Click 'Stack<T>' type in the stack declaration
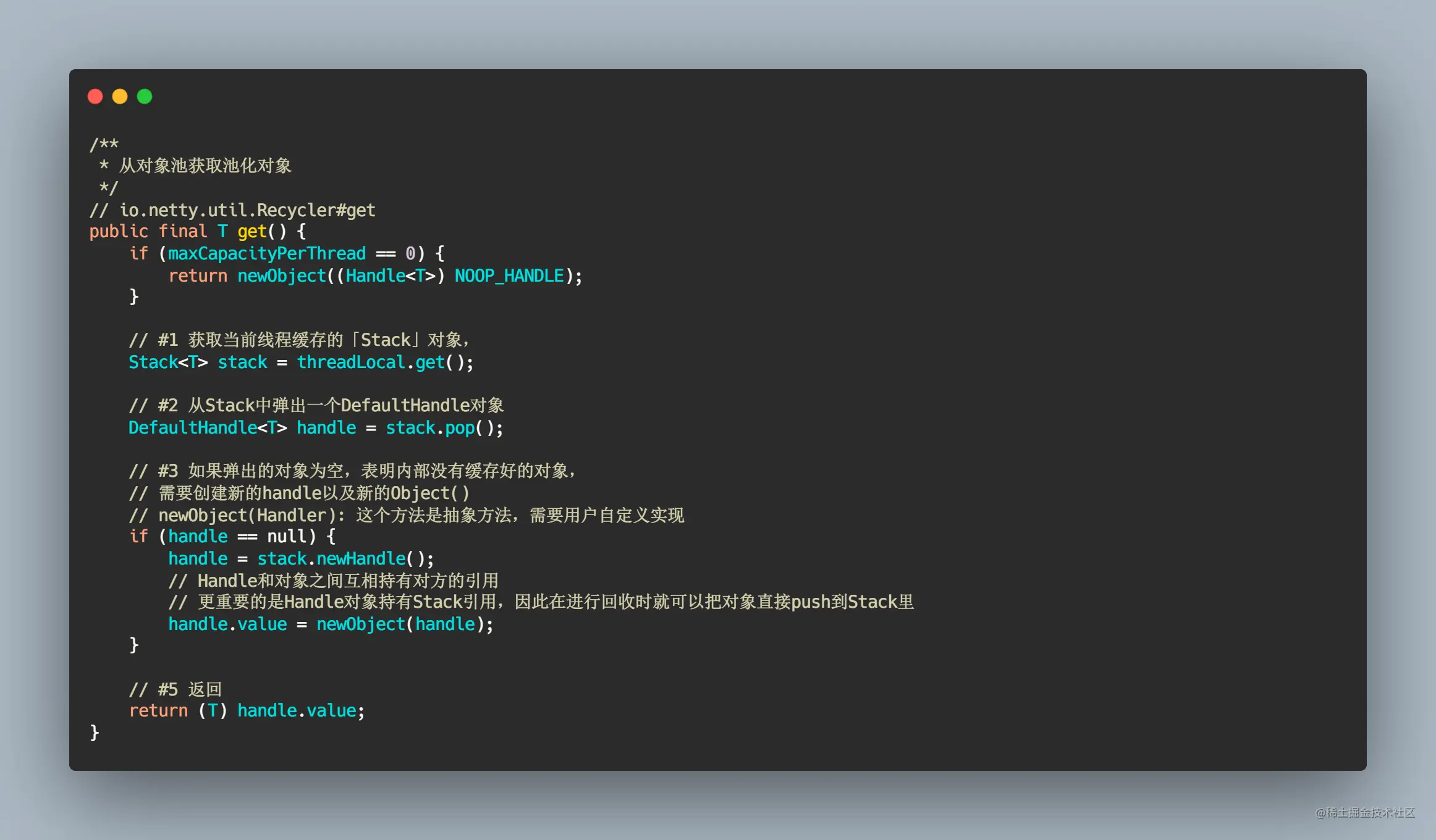The height and width of the screenshot is (840, 1436). coord(168,362)
